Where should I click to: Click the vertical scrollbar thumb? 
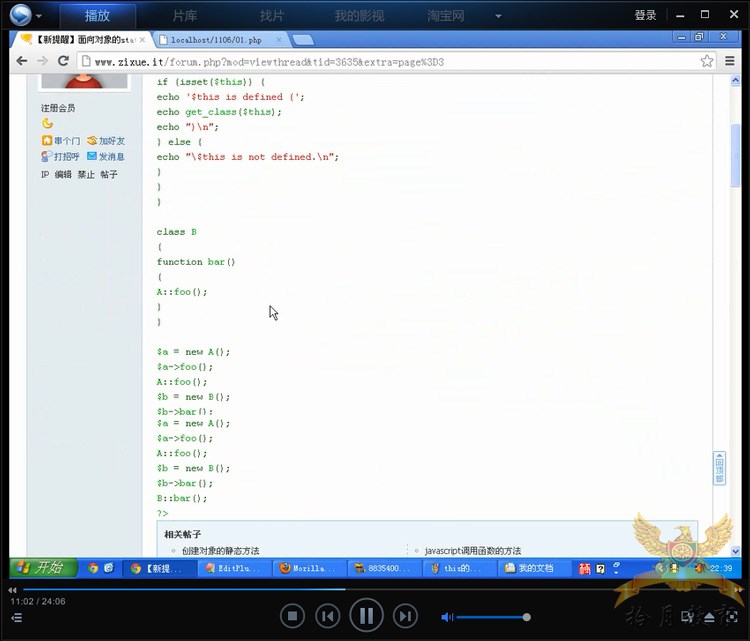pyautogui.click(x=735, y=156)
